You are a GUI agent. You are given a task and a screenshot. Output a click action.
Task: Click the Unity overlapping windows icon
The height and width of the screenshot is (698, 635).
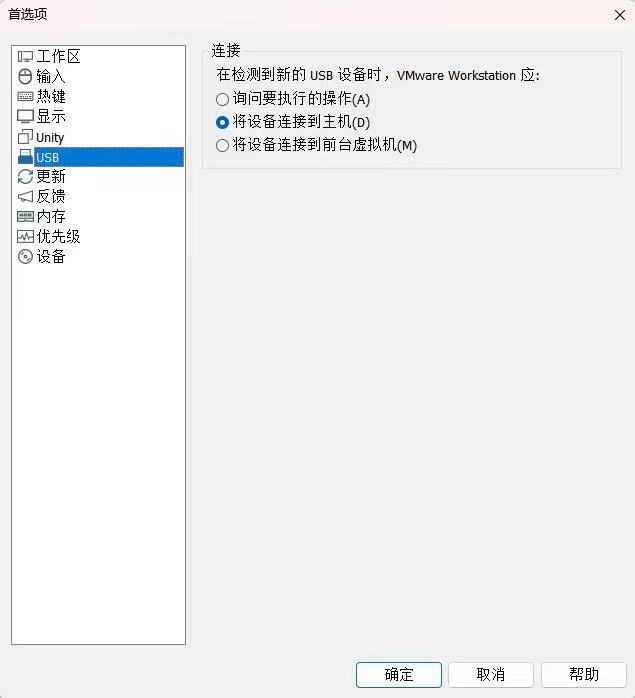tap(25, 136)
